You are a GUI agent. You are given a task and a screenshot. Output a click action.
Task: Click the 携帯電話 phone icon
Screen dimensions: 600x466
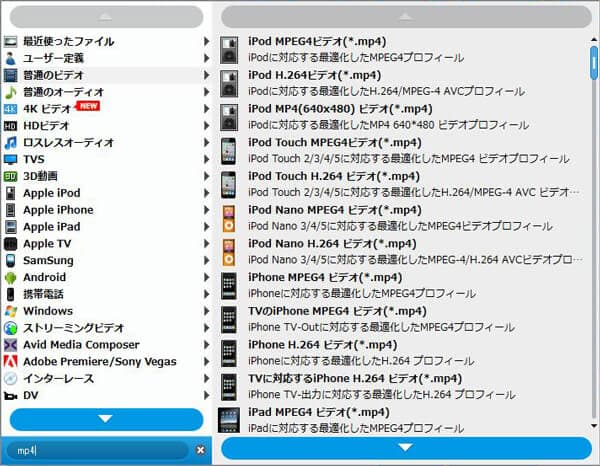[10, 294]
